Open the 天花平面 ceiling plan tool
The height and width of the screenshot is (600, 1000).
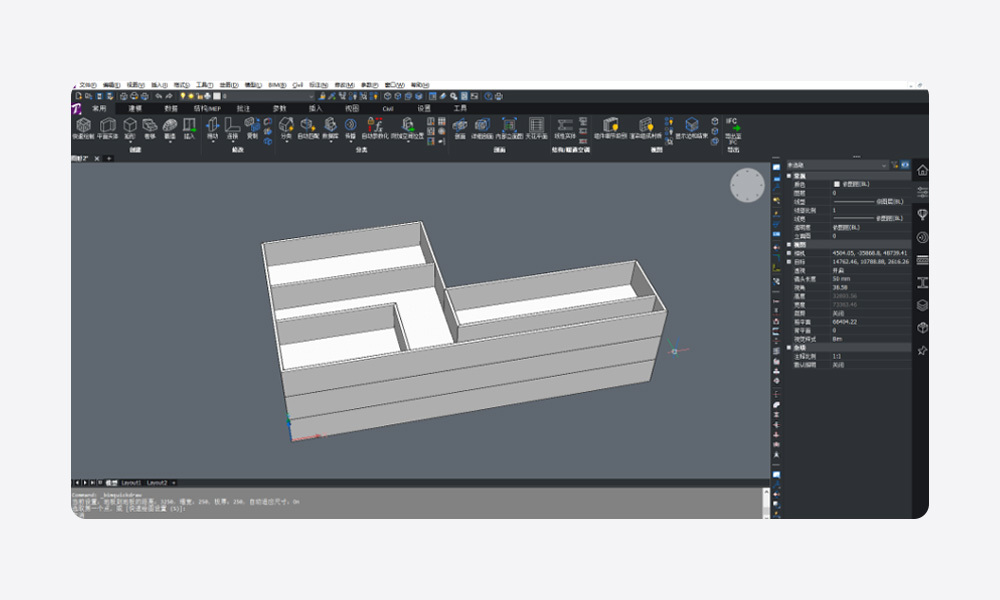point(536,128)
